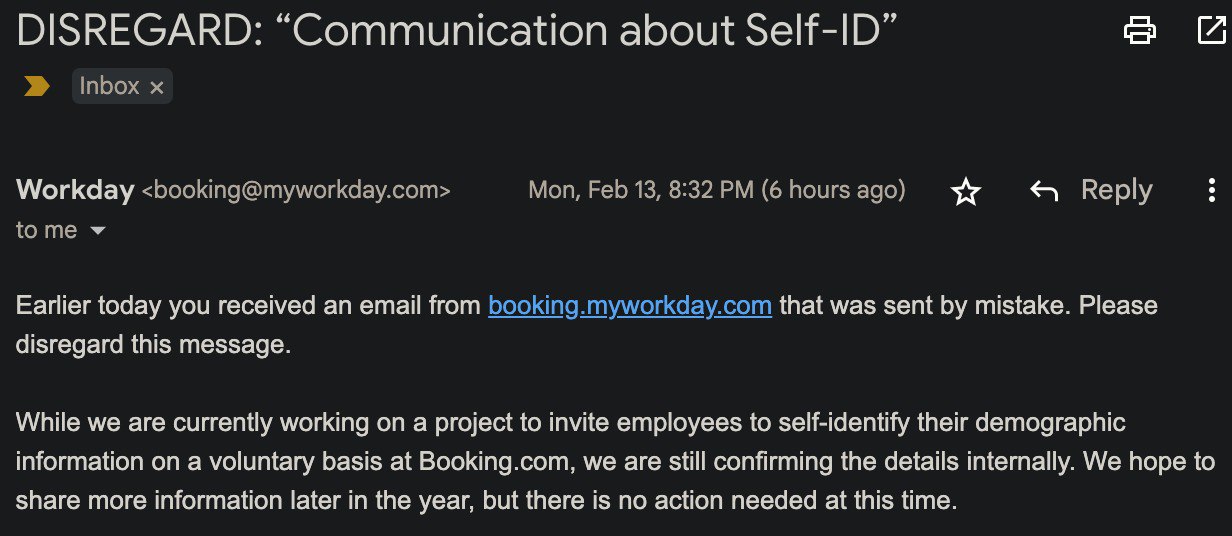Click the Reply text label
1232x536 pixels.
click(x=1116, y=190)
